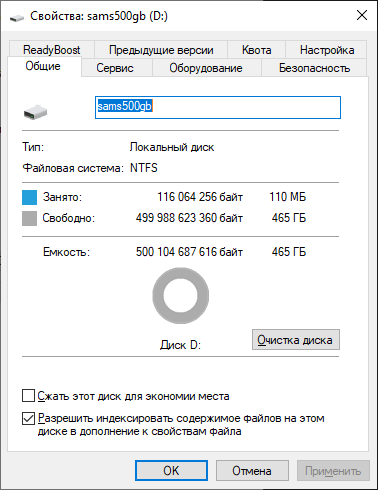Switch to Предыдущие версии tab
378x490 pixels.
[161, 50]
